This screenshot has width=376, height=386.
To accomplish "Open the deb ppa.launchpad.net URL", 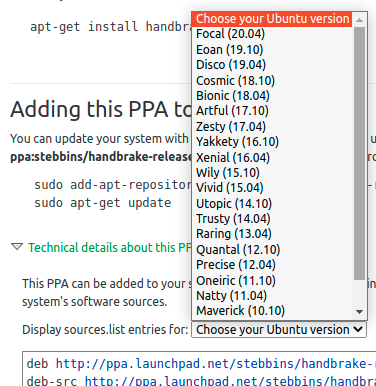I will pyautogui.click(x=216, y=364).
